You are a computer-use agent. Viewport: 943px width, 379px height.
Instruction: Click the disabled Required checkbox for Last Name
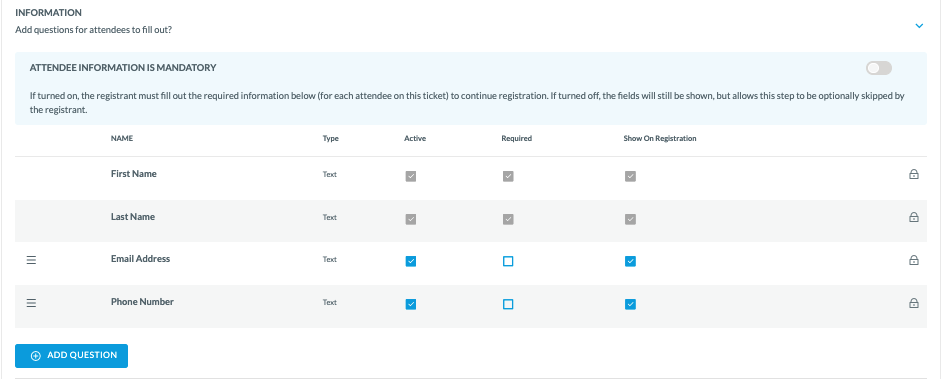coord(508,220)
